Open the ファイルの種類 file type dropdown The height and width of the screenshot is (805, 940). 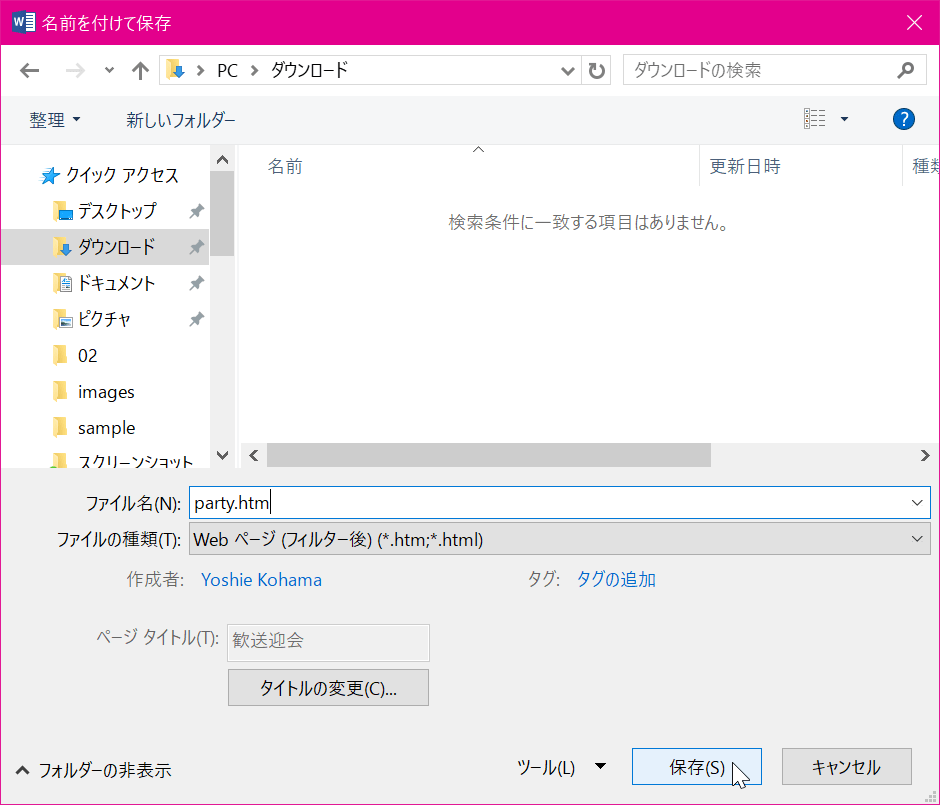click(560, 539)
